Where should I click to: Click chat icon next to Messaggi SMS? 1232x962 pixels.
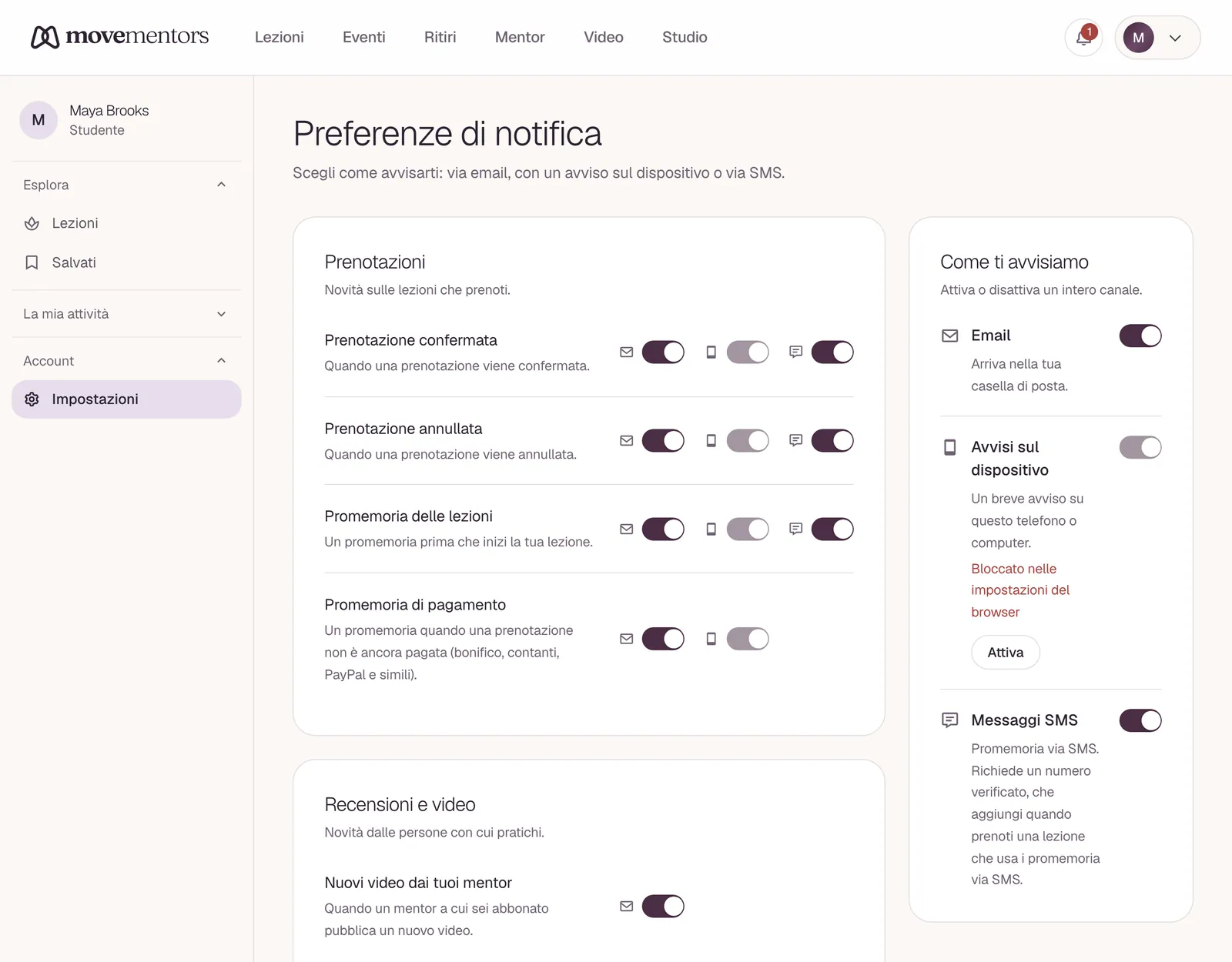click(950, 720)
